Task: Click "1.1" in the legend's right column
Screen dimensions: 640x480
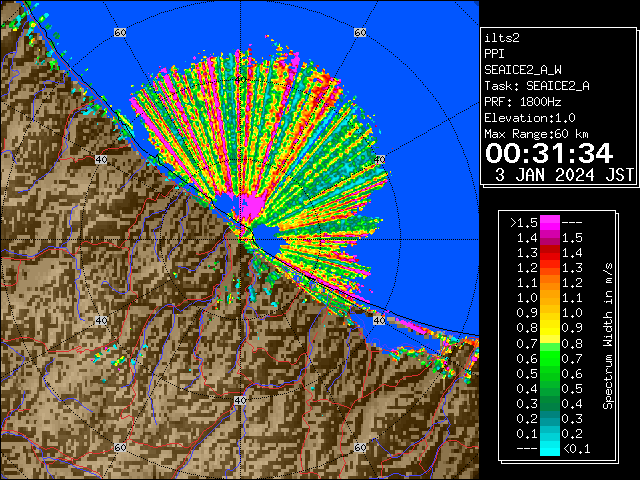Action: tap(572, 298)
